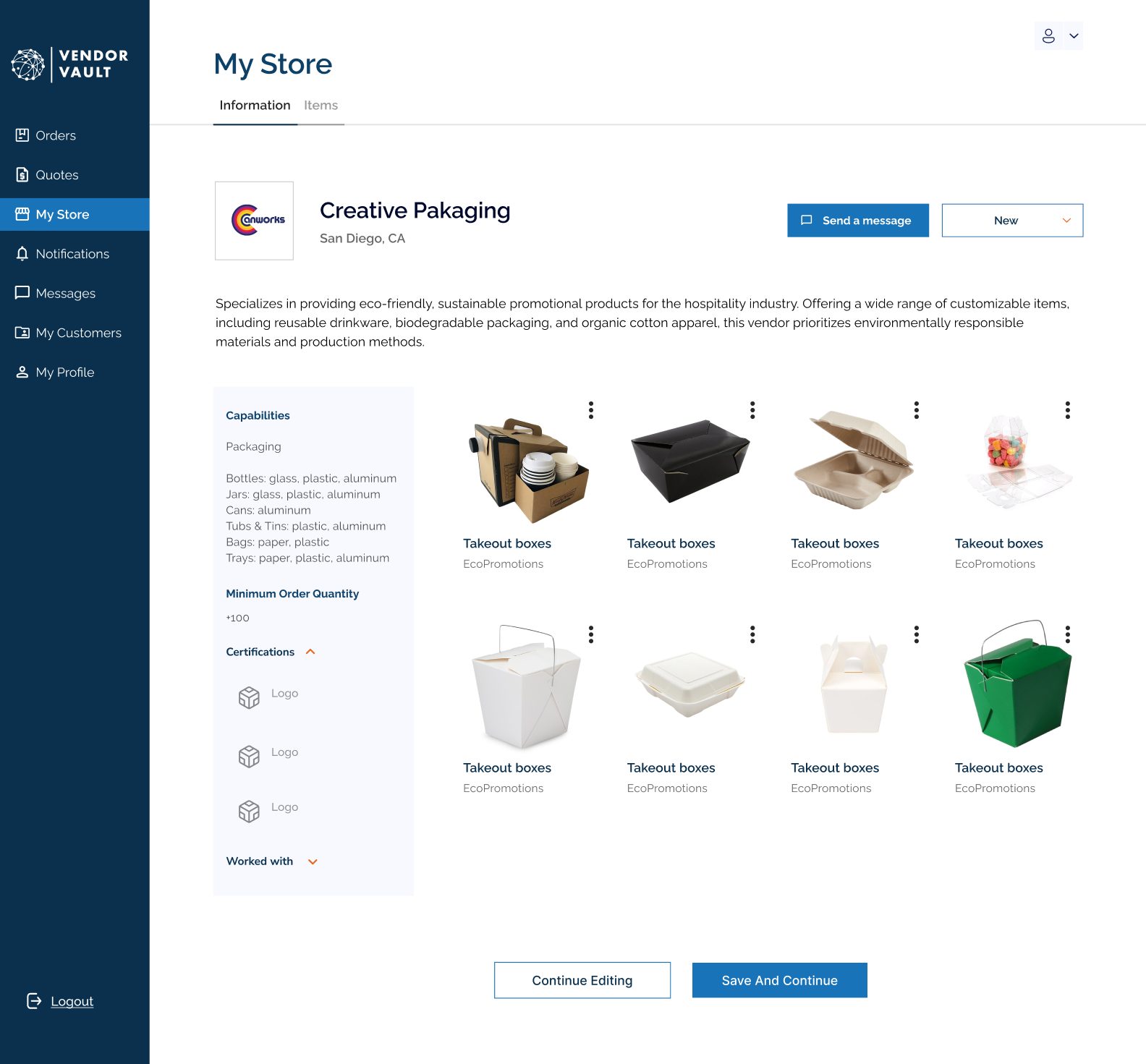
Task: Click the green noodle box image
Action: (x=1018, y=684)
